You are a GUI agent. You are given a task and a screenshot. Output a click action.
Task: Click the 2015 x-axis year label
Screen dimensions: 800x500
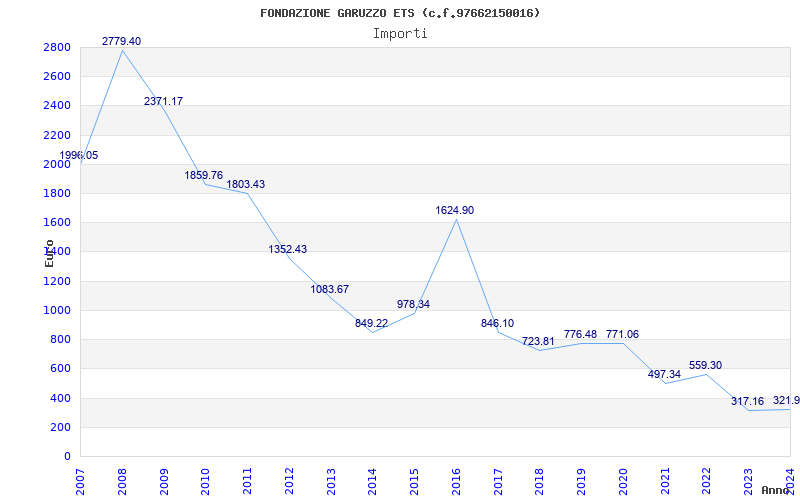pos(415,482)
